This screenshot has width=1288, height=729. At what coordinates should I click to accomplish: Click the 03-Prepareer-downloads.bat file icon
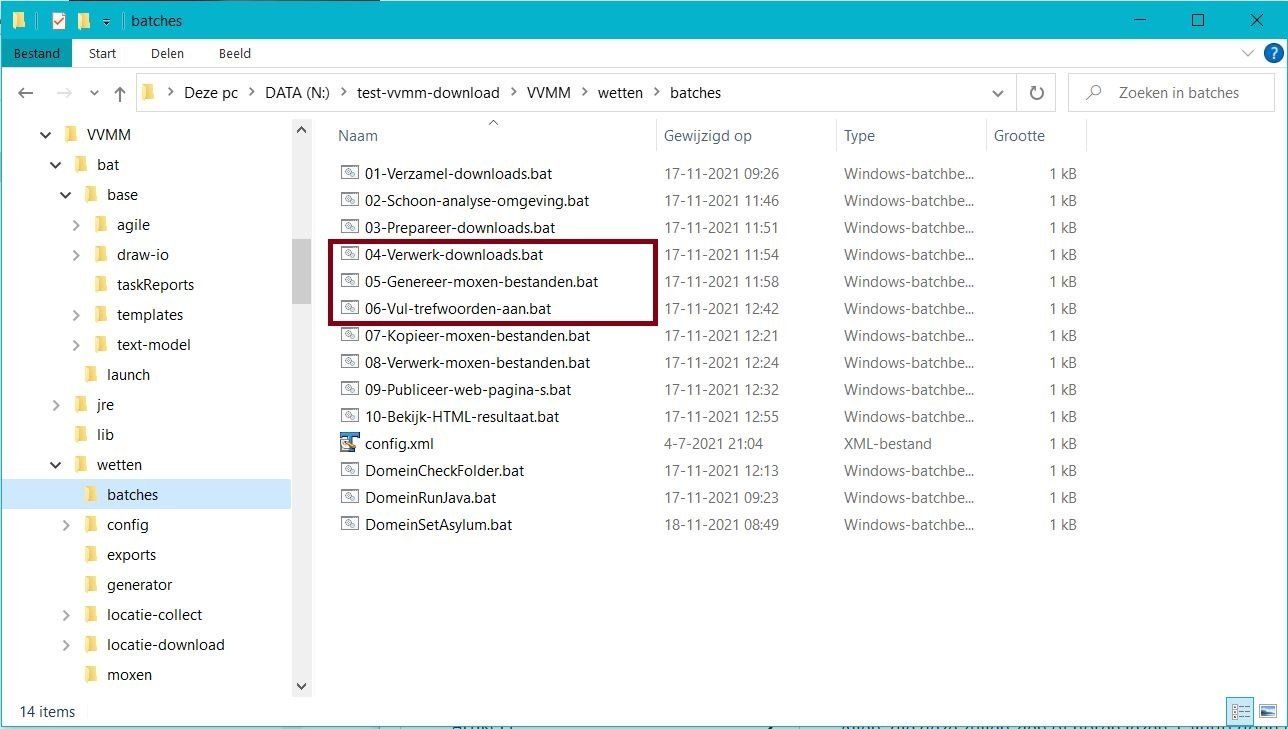pos(349,227)
